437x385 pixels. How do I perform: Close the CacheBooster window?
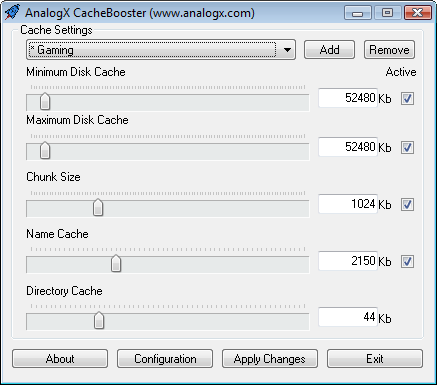(418, 13)
